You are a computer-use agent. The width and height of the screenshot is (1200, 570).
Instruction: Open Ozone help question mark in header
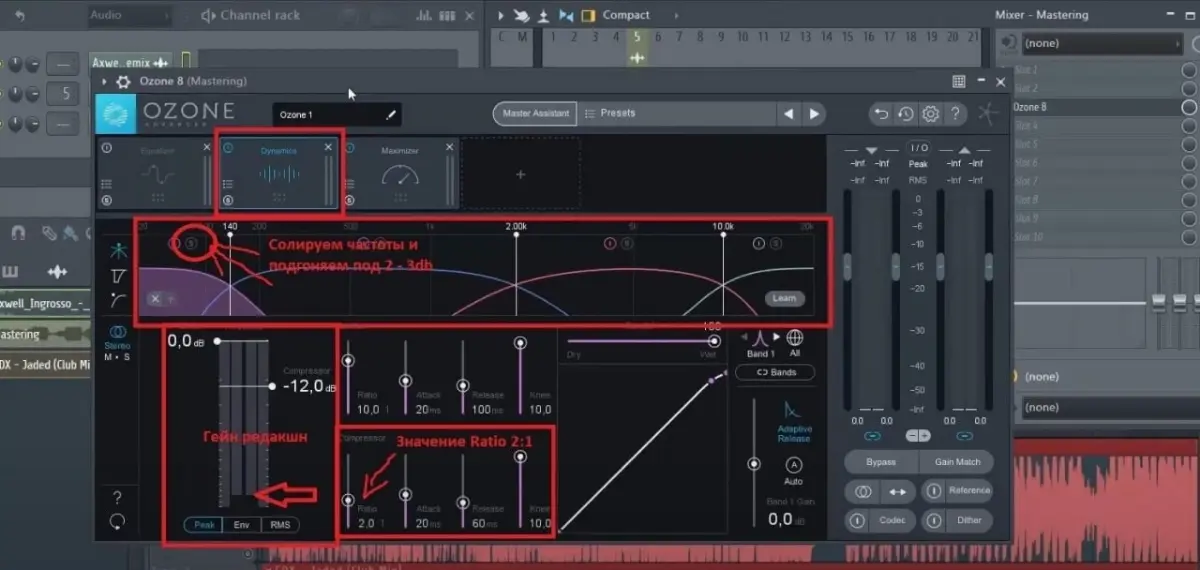955,114
